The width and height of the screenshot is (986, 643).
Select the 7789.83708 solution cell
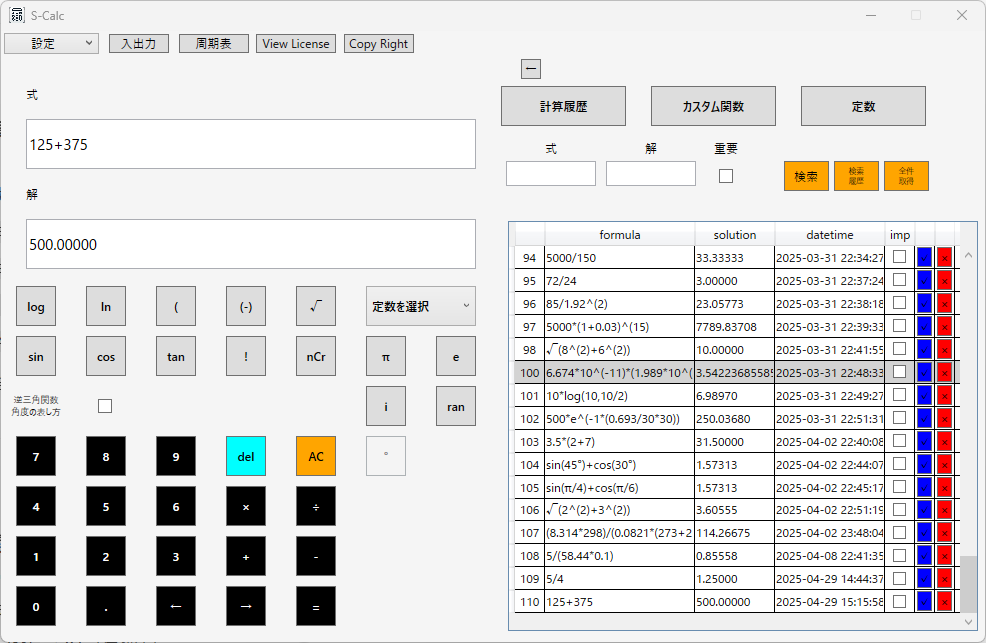coord(734,327)
